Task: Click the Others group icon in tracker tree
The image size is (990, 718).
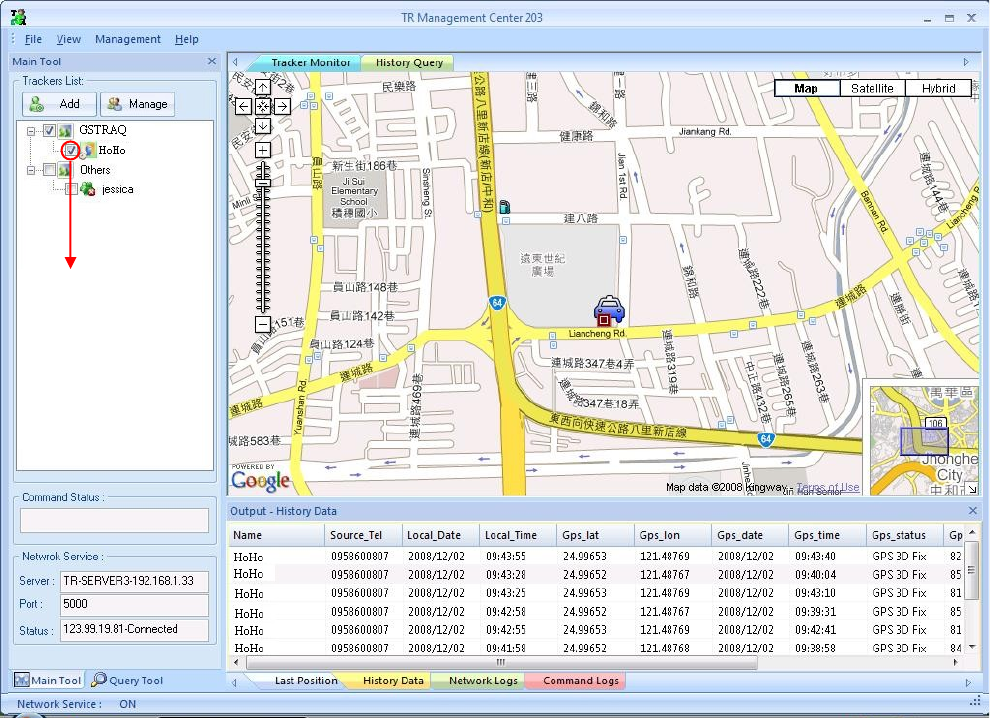Action: tap(65, 170)
